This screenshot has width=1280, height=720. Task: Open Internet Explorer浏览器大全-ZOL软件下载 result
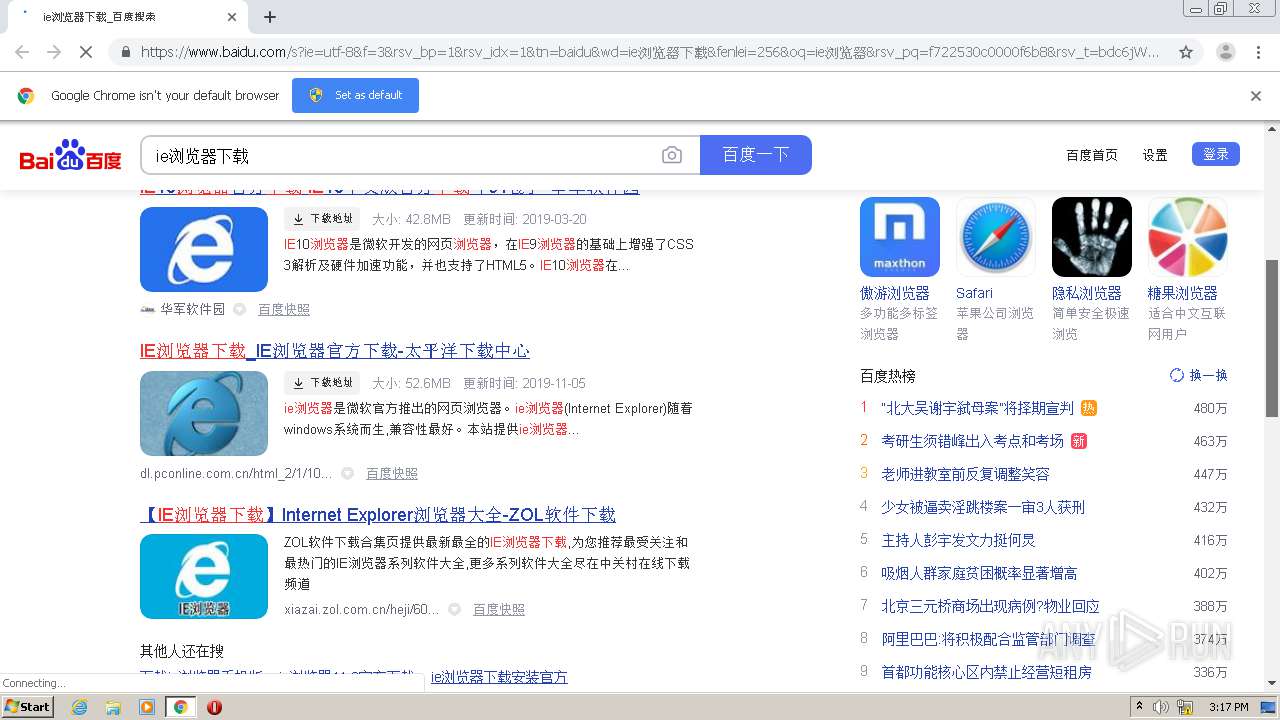(378, 515)
